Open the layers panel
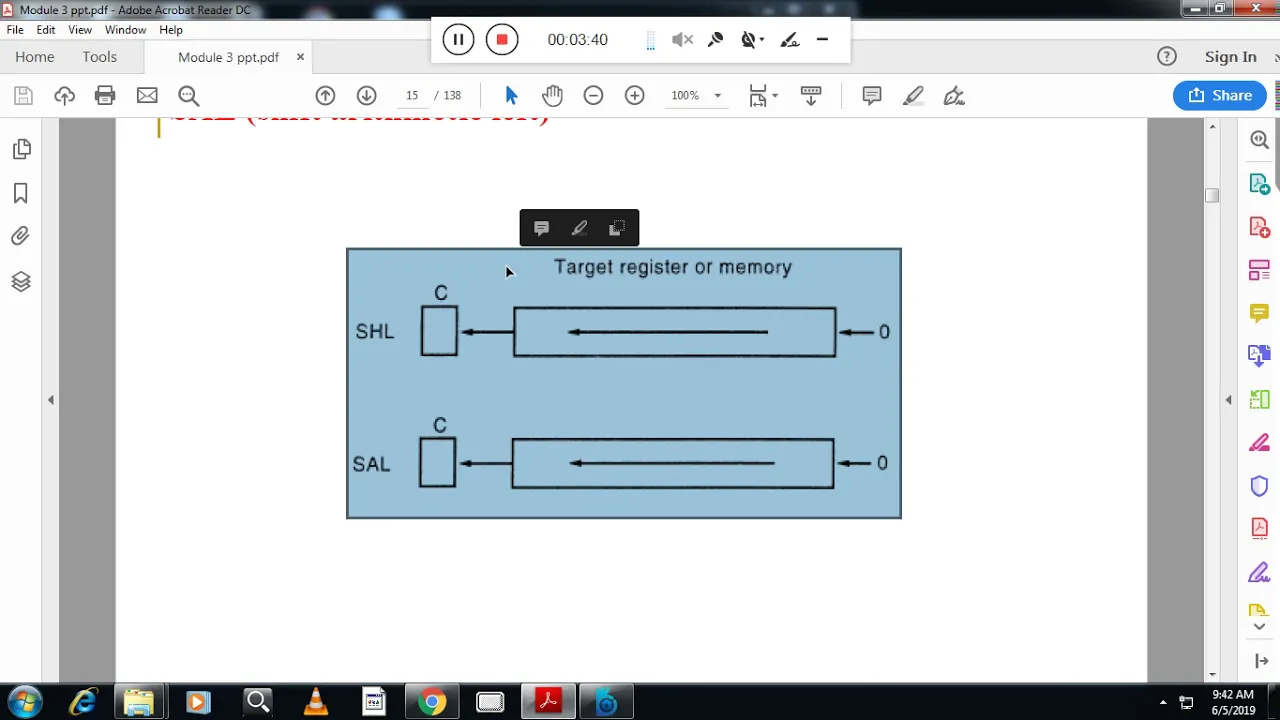 [21, 281]
